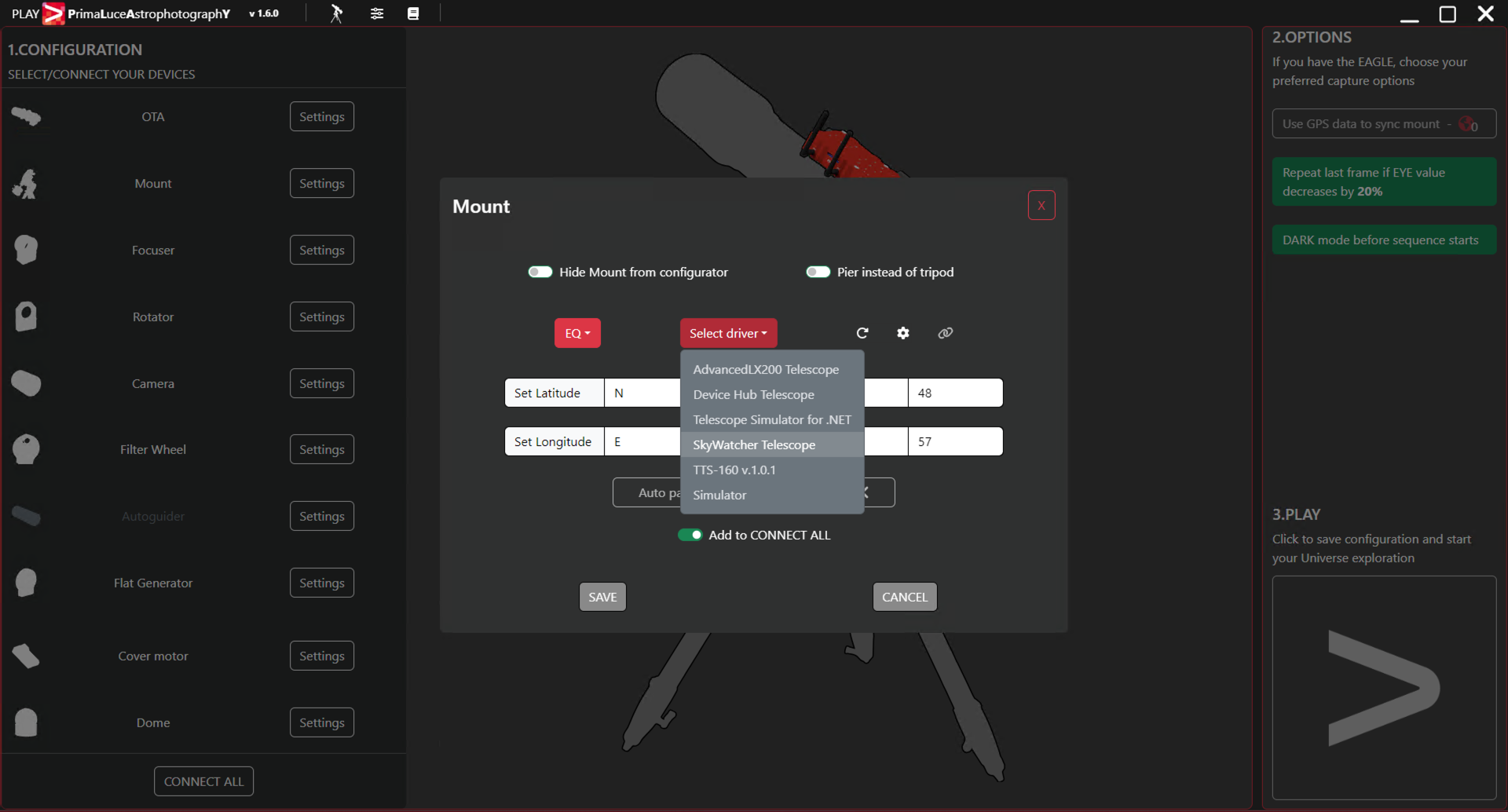Choose Simulator driver entry
Viewport: 1508px width, 812px height.
pos(772,495)
